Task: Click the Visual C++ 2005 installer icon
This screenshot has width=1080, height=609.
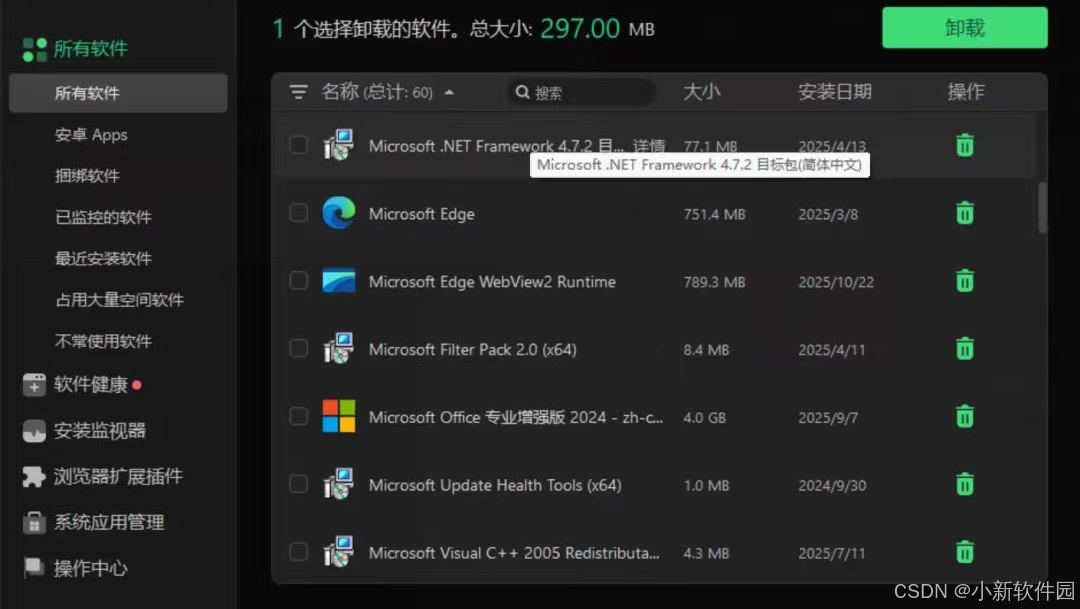Action: click(339, 553)
